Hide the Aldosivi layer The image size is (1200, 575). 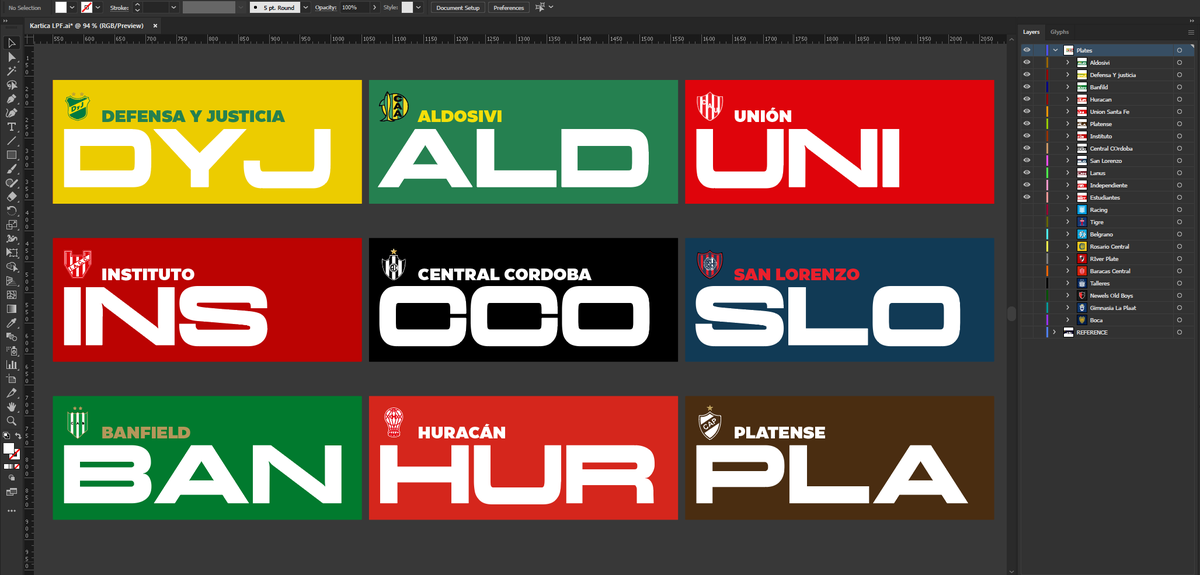click(x=1026, y=62)
